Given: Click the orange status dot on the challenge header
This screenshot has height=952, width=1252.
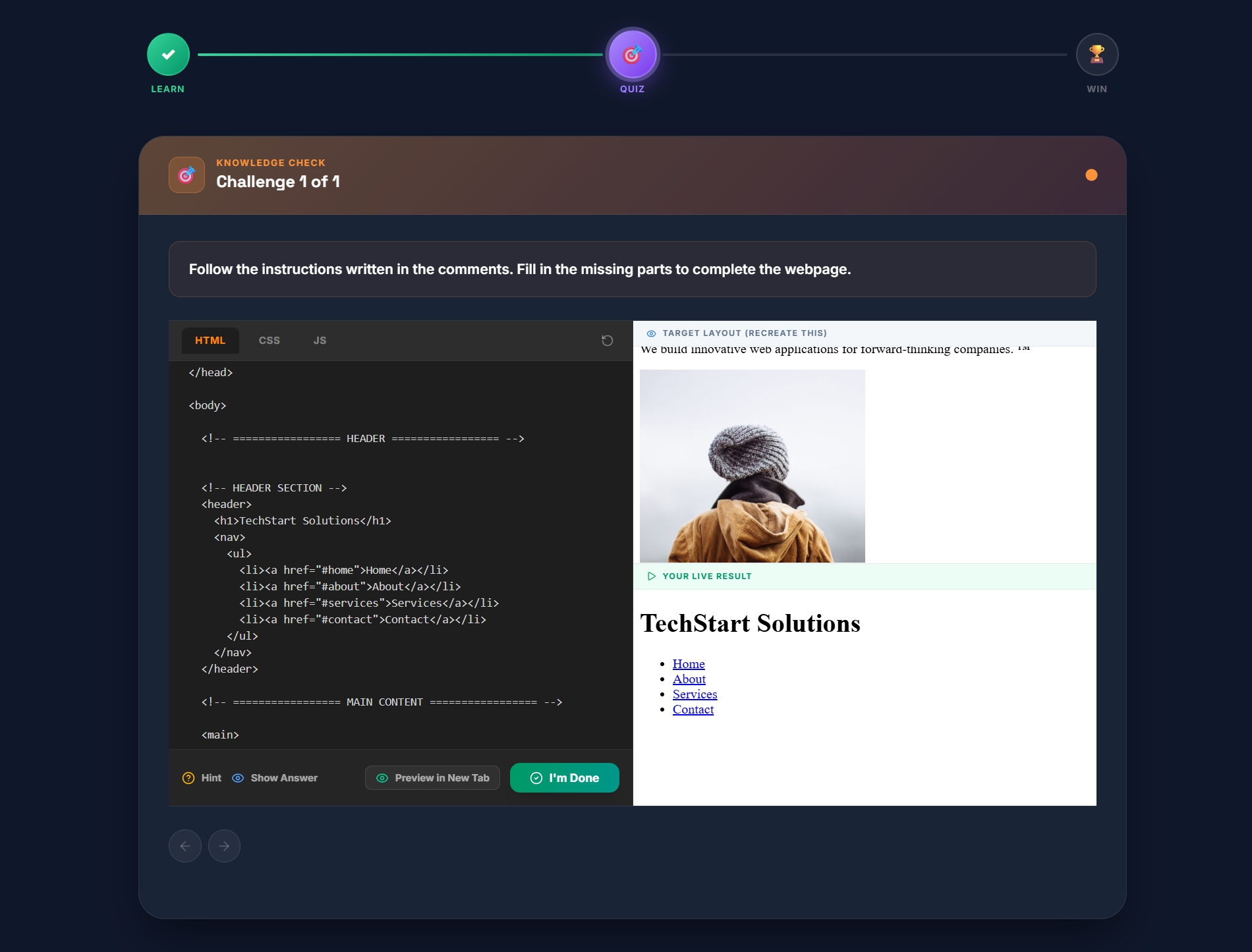Looking at the screenshot, I should [x=1091, y=175].
